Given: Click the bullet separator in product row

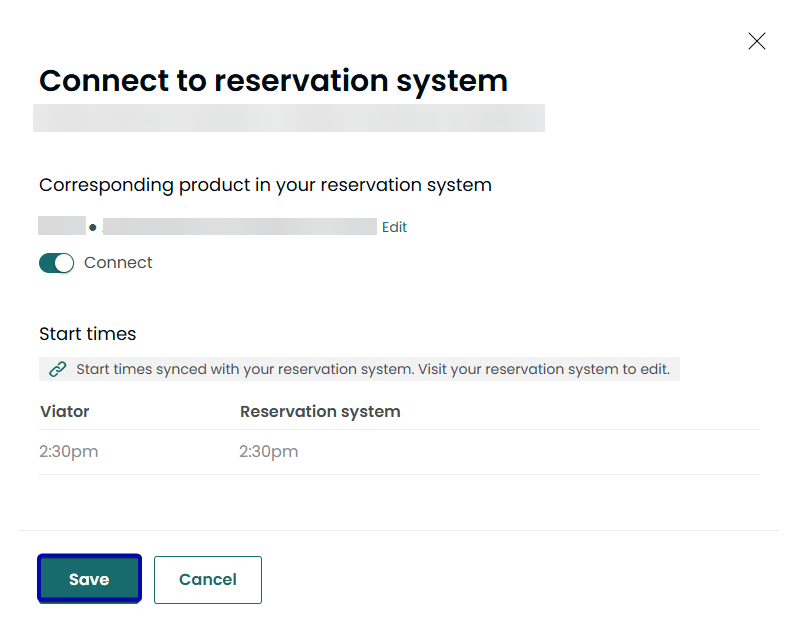Looking at the screenshot, I should (x=93, y=228).
